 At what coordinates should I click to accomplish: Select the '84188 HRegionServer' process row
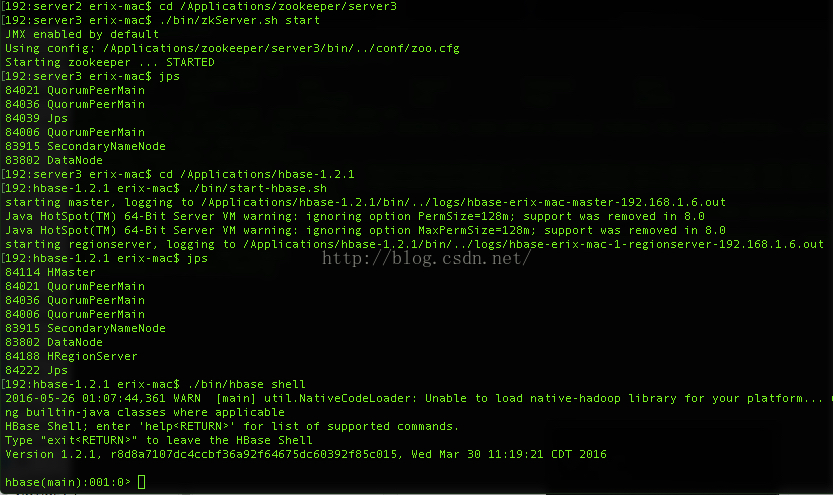pyautogui.click(x=71, y=356)
